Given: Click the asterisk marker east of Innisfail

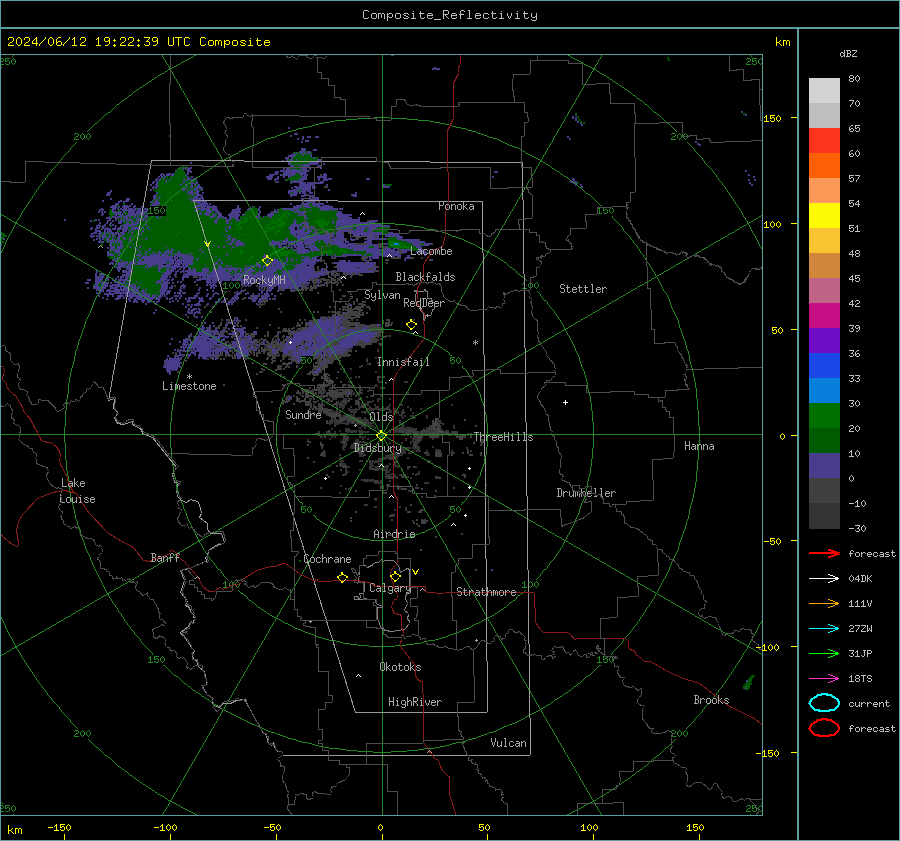Looking at the screenshot, I should [x=475, y=343].
